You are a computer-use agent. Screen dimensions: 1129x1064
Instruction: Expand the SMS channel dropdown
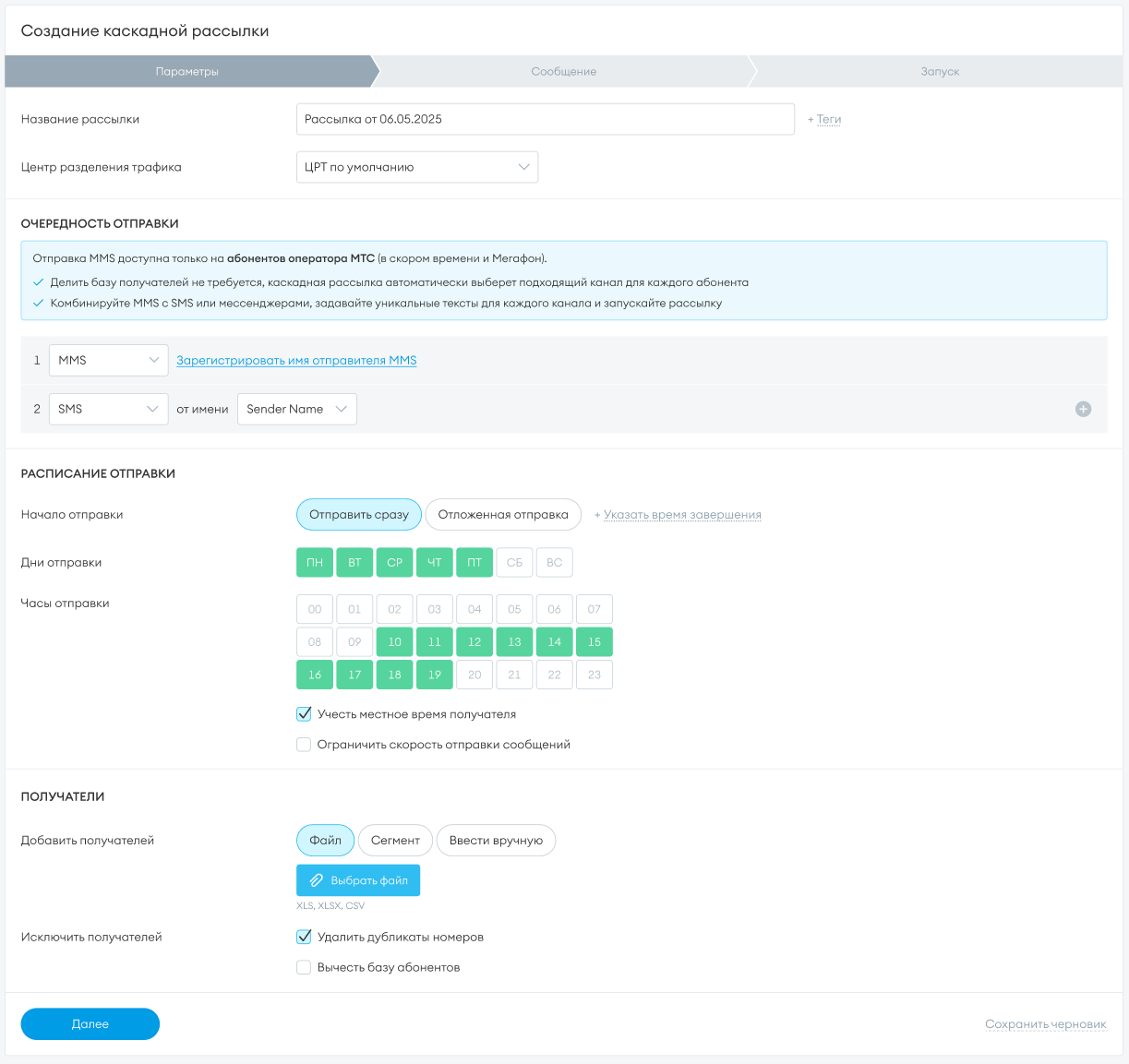pyautogui.click(x=108, y=409)
